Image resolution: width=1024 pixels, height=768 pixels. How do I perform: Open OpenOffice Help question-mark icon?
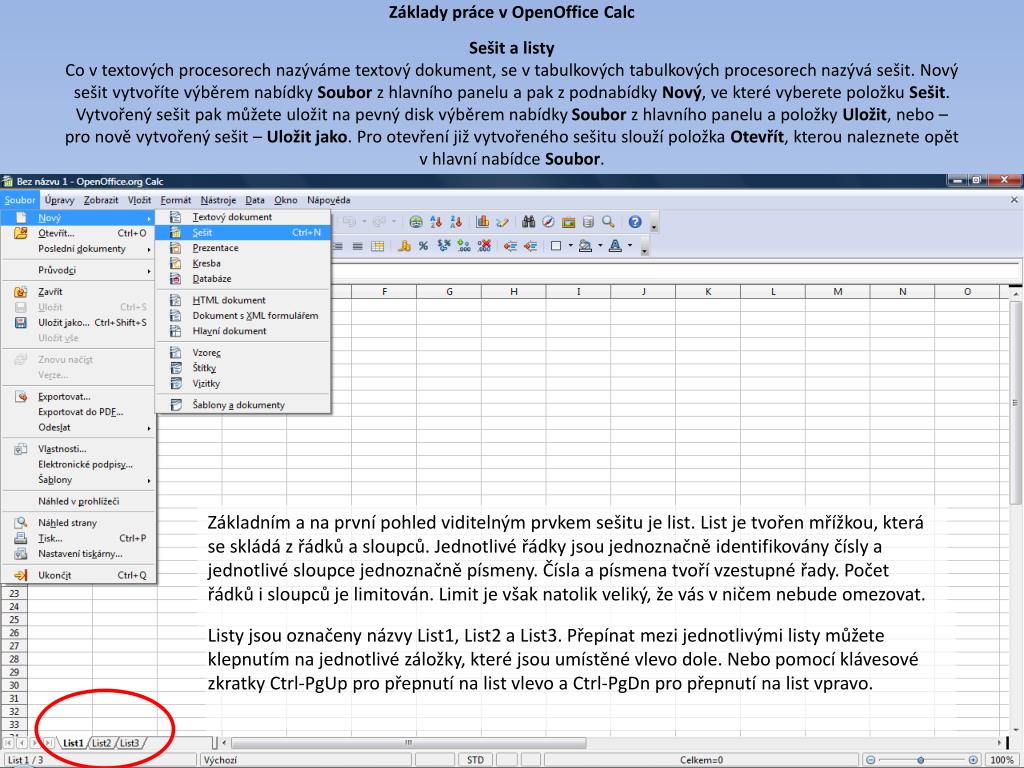pos(635,222)
